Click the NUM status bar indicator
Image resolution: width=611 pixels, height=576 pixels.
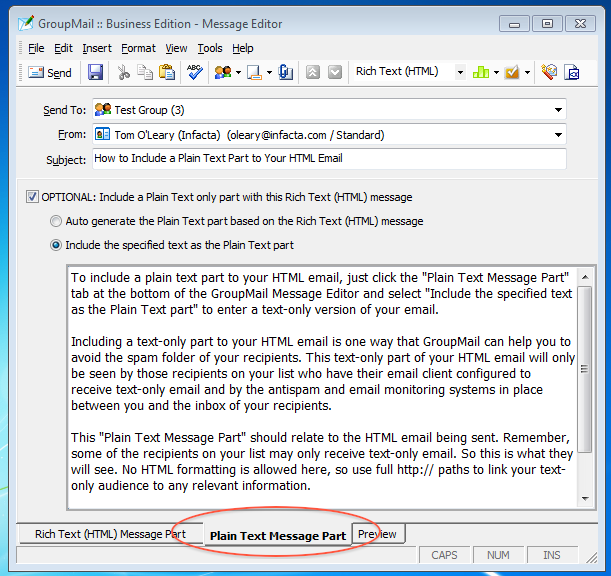(x=498, y=555)
